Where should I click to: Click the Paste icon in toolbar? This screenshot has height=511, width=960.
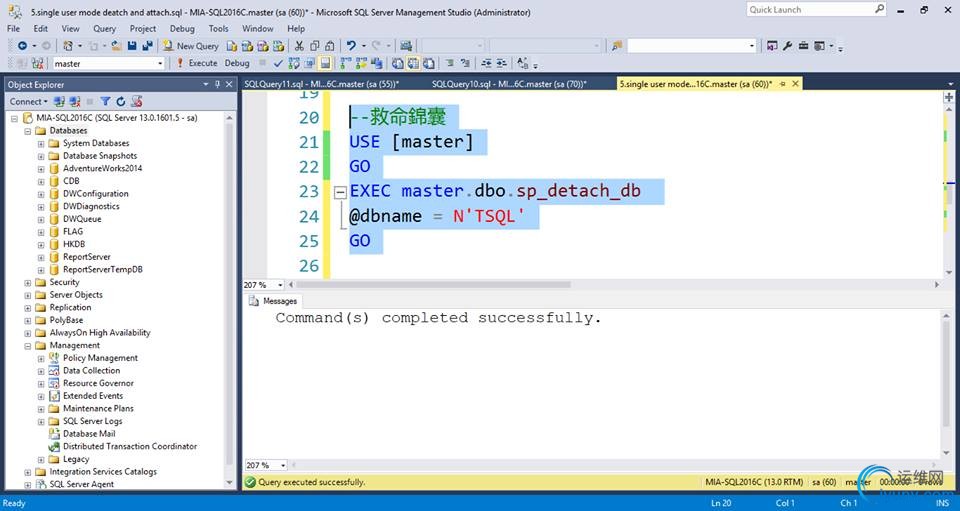[x=329, y=46]
